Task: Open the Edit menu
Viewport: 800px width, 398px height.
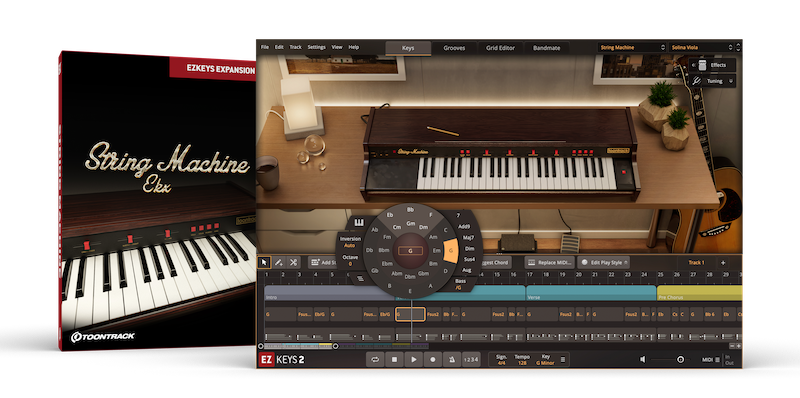Action: click(x=279, y=47)
